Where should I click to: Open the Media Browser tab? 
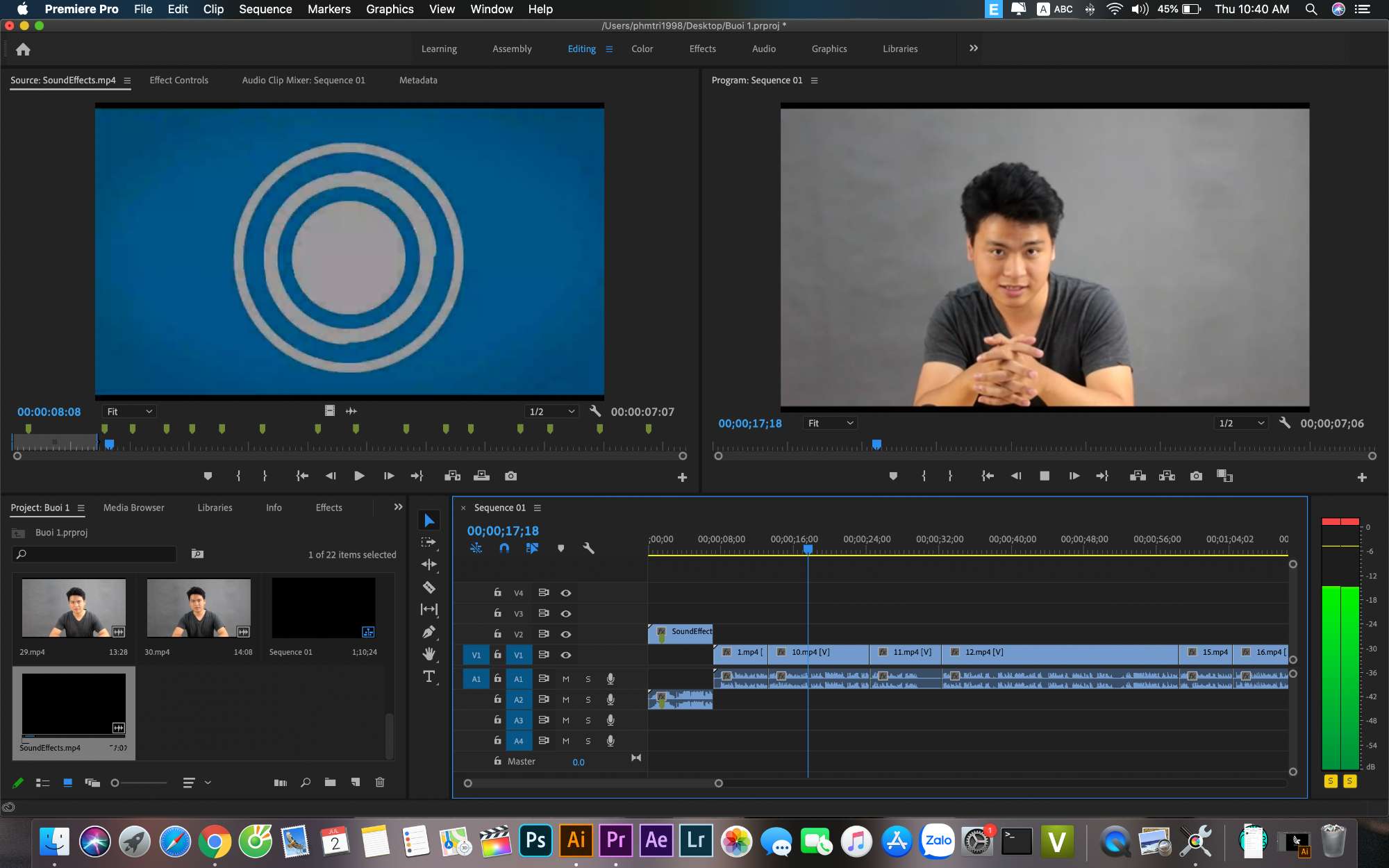pos(134,508)
